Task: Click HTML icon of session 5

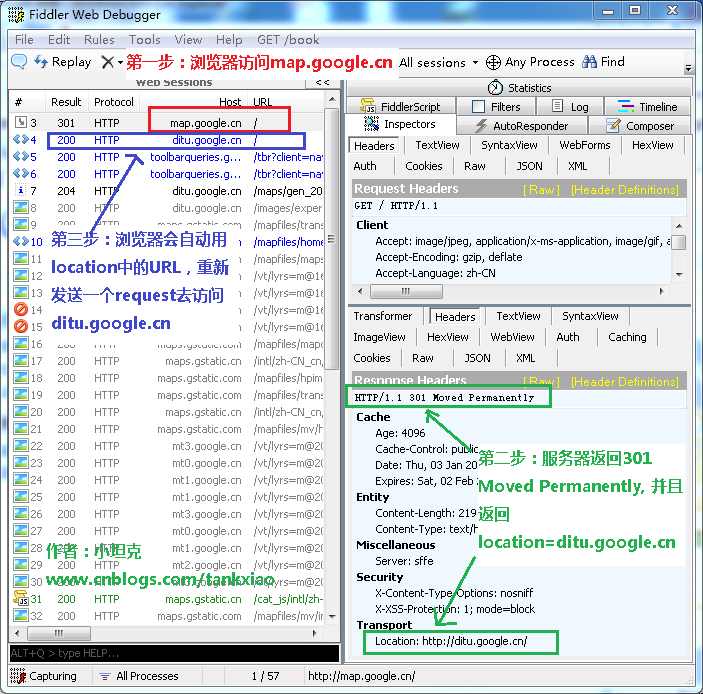Action: coord(21,156)
